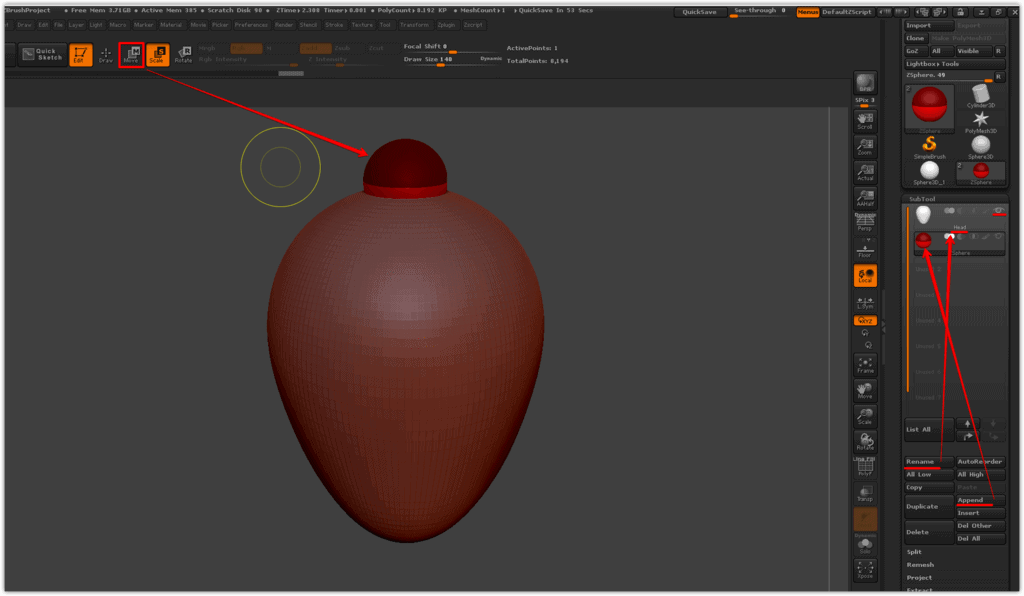Choose the Cylinder3D tool

(980, 95)
